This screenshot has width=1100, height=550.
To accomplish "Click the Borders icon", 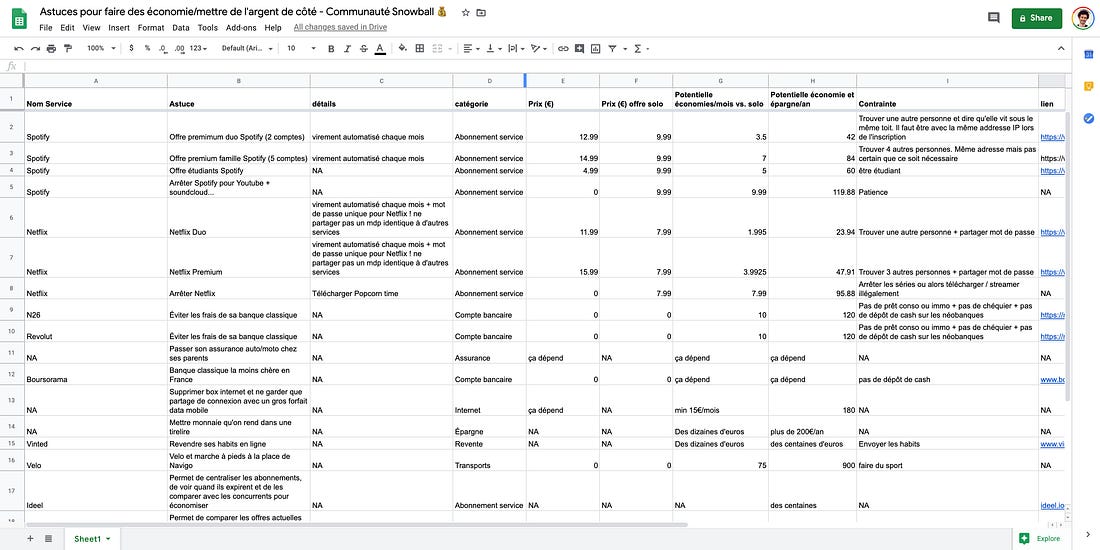I will [420, 48].
